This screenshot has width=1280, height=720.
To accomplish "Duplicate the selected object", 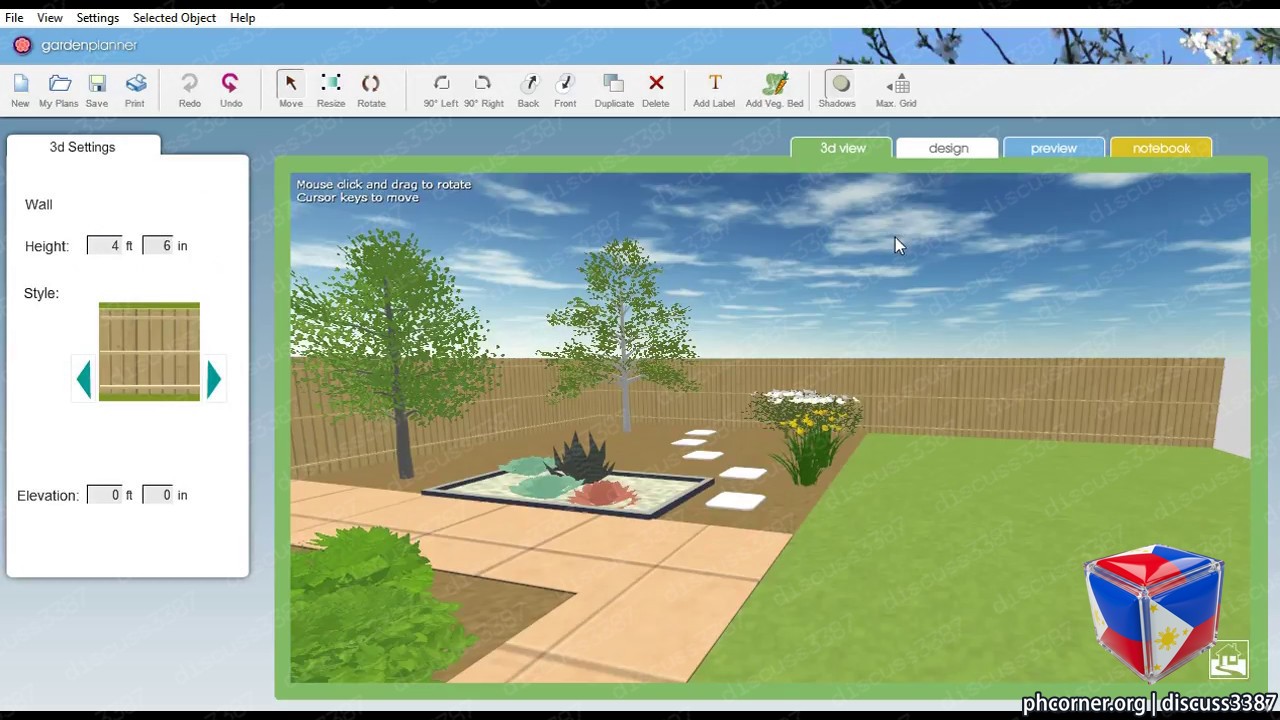I will (614, 90).
